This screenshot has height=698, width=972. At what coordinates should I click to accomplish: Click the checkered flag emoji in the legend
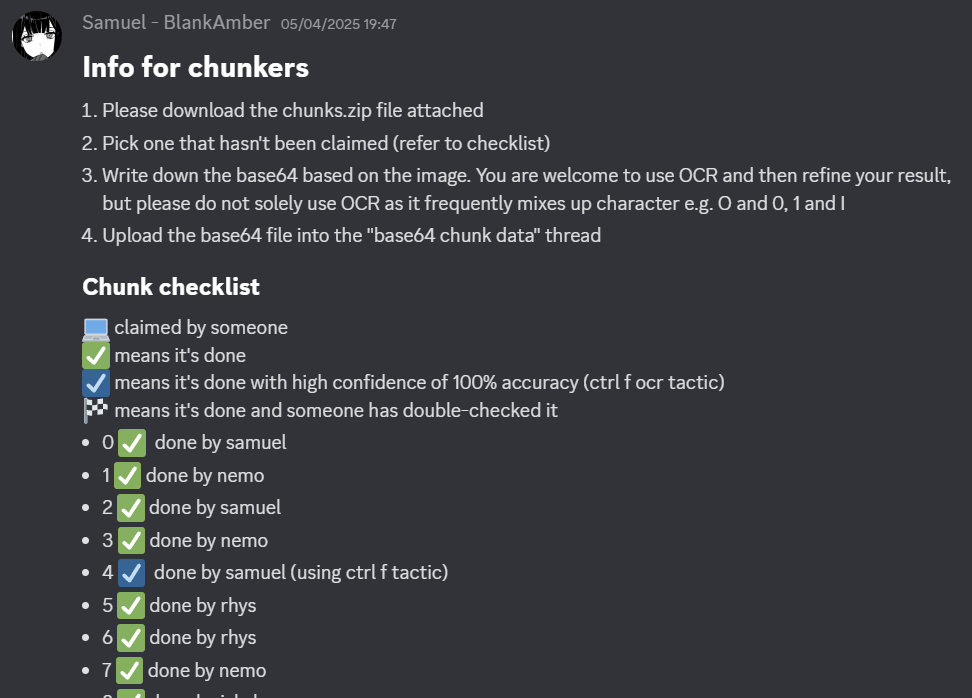point(95,409)
